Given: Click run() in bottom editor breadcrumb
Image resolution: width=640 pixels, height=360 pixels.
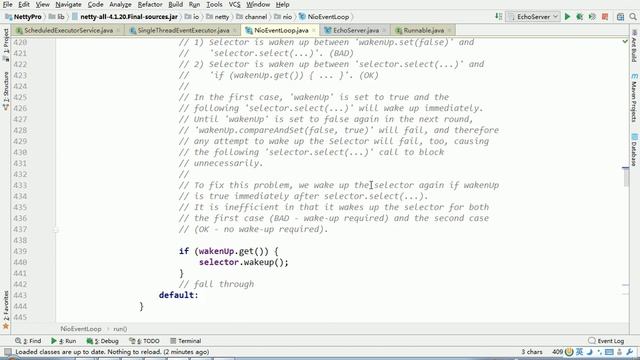Looking at the screenshot, I should click(120, 329).
